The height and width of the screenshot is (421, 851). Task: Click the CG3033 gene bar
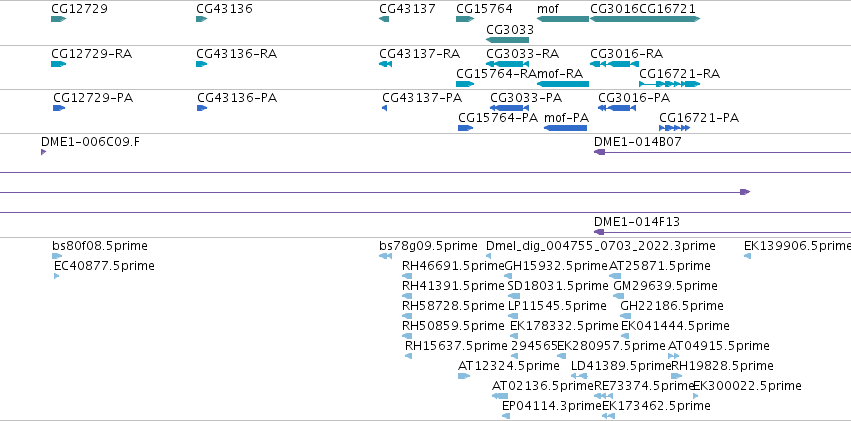(507, 40)
